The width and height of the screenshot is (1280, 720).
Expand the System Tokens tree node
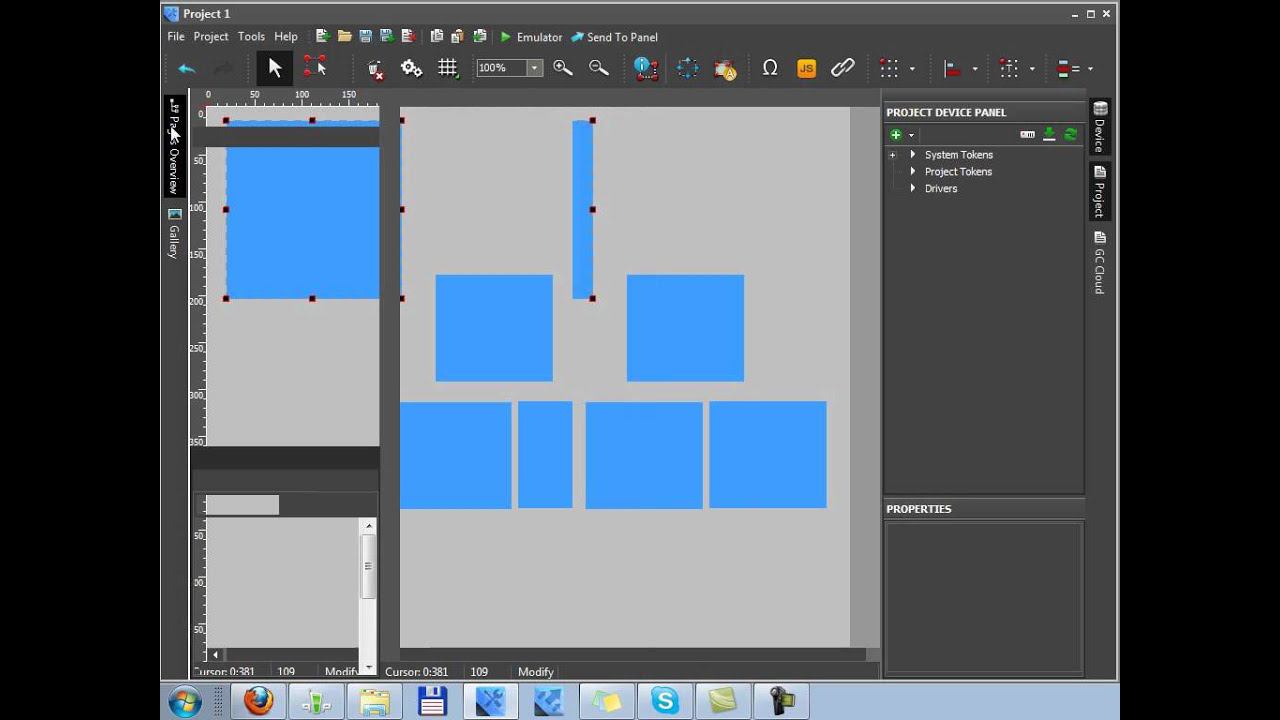pyautogui.click(x=912, y=155)
